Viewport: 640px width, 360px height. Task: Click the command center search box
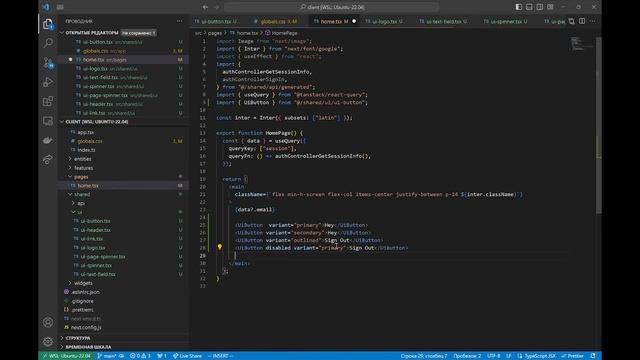331,7
